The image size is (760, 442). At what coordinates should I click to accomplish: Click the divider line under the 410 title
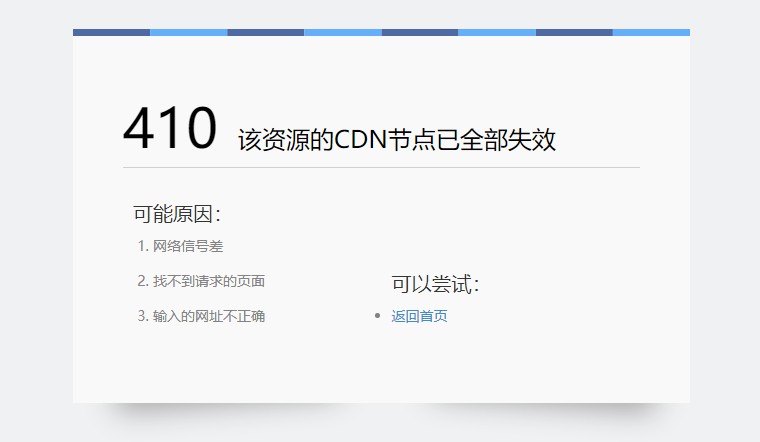tap(381, 167)
